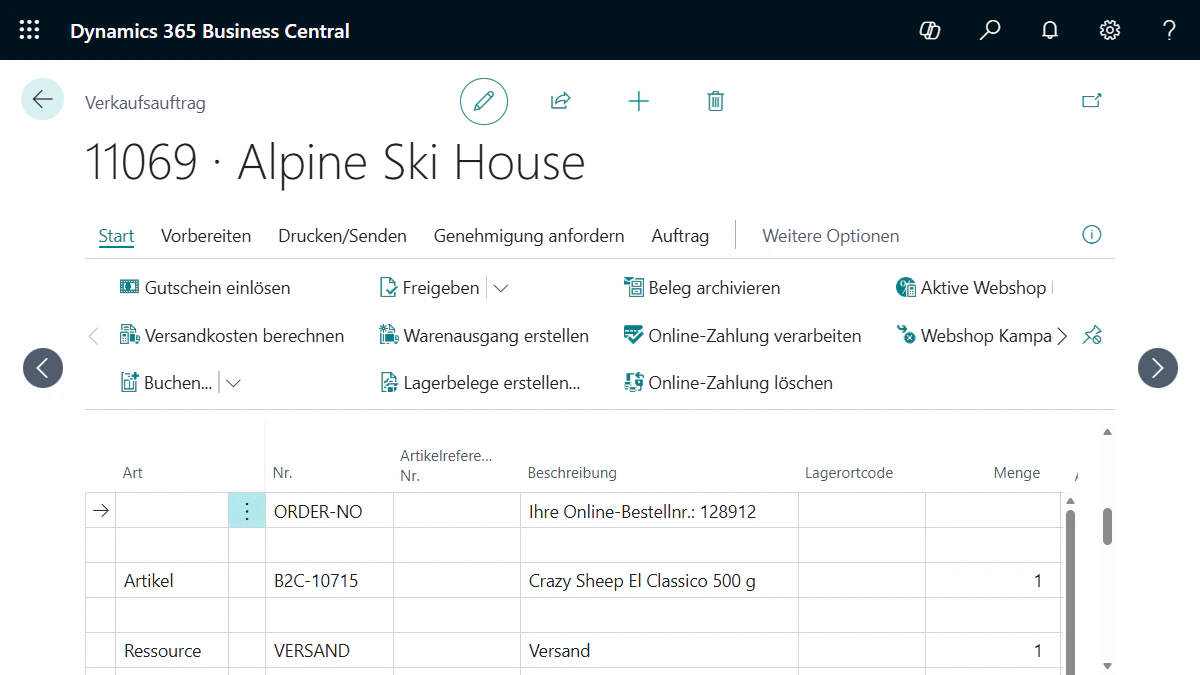This screenshot has height=675, width=1200.
Task: Open the Auftrag tab
Action: pyautogui.click(x=680, y=236)
